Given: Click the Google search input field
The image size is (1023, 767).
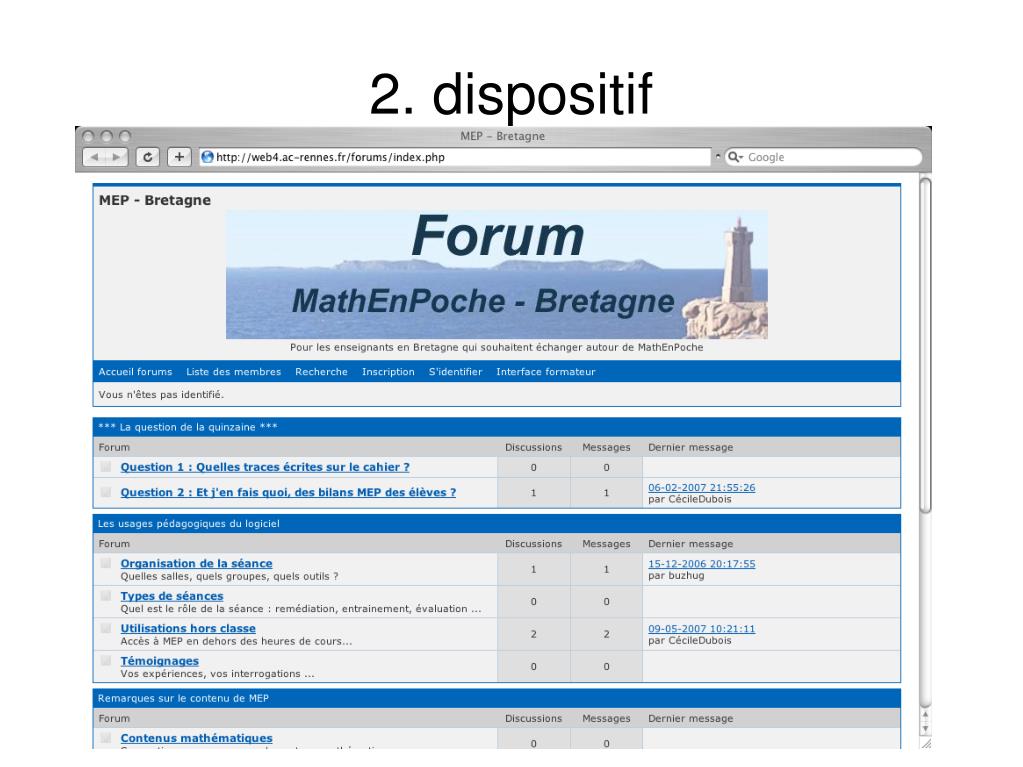Looking at the screenshot, I should click(x=823, y=157).
